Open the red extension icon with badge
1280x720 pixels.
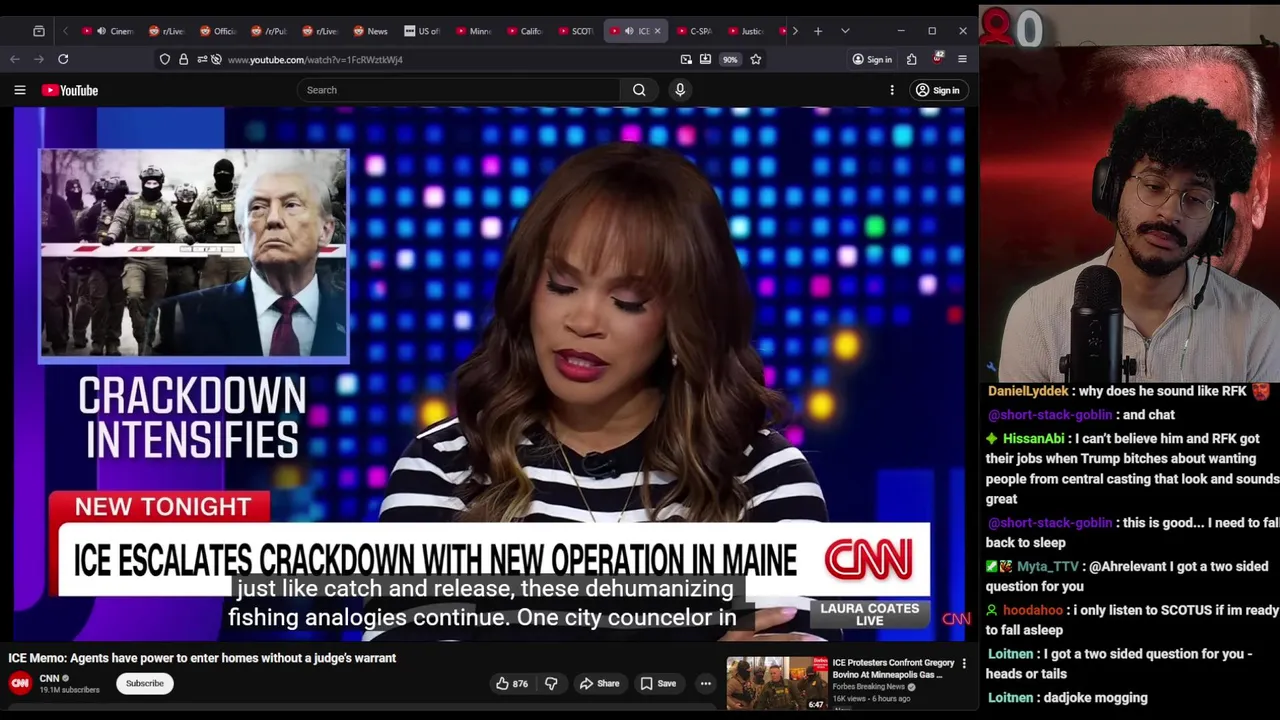pos(937,59)
